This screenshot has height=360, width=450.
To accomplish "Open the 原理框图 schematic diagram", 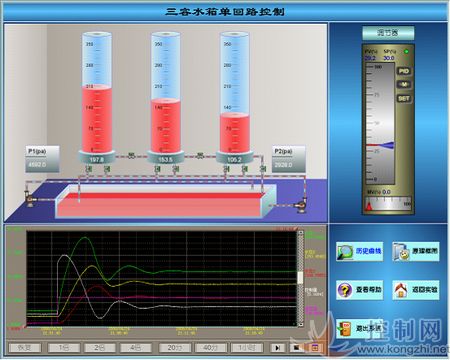I will (x=416, y=251).
